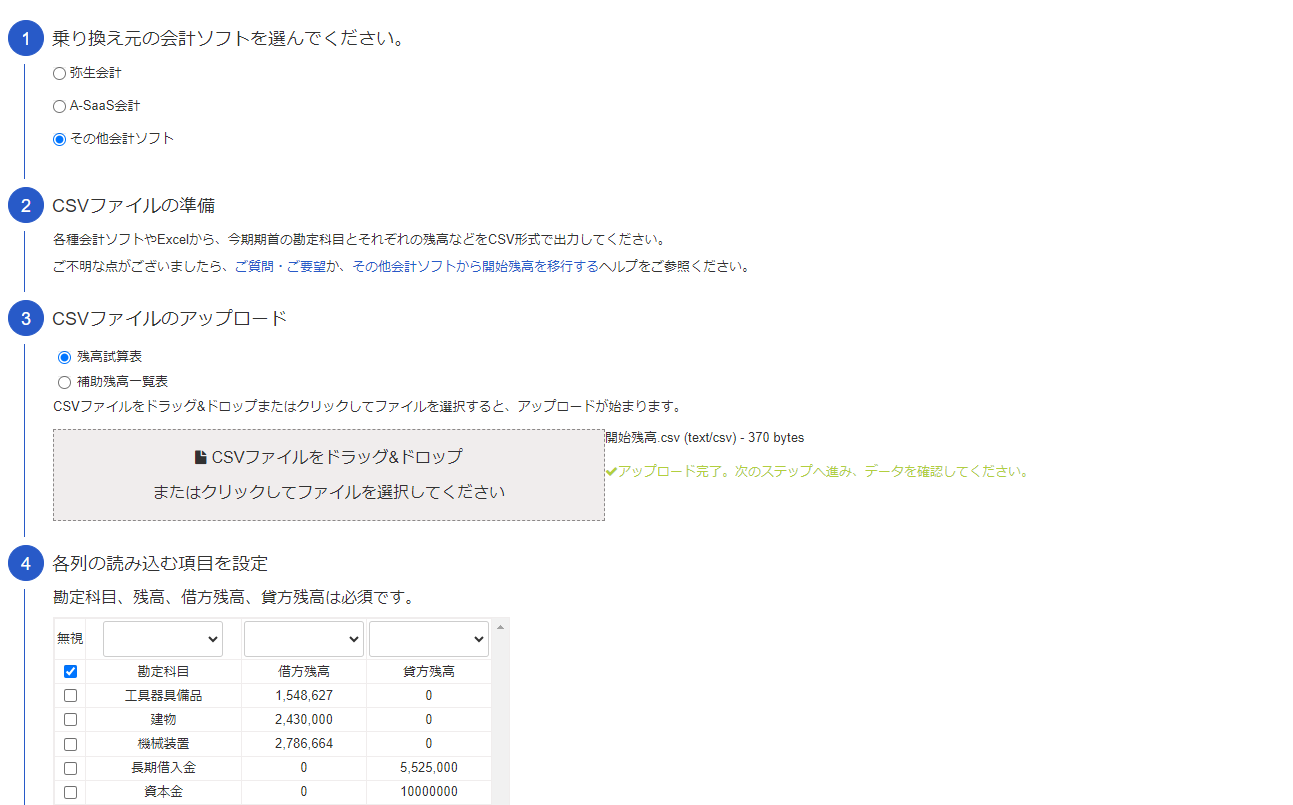1293x805 pixels.
Task: Click the 長期借入金 account cell
Action: [164, 768]
